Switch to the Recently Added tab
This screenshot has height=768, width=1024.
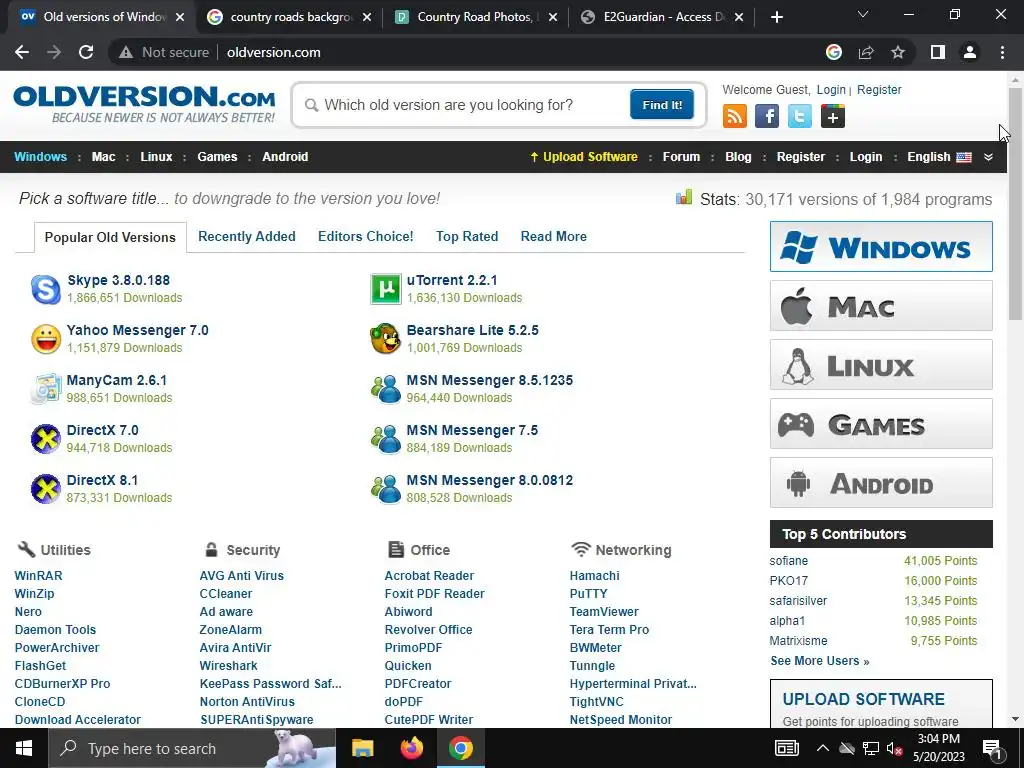coord(247,236)
